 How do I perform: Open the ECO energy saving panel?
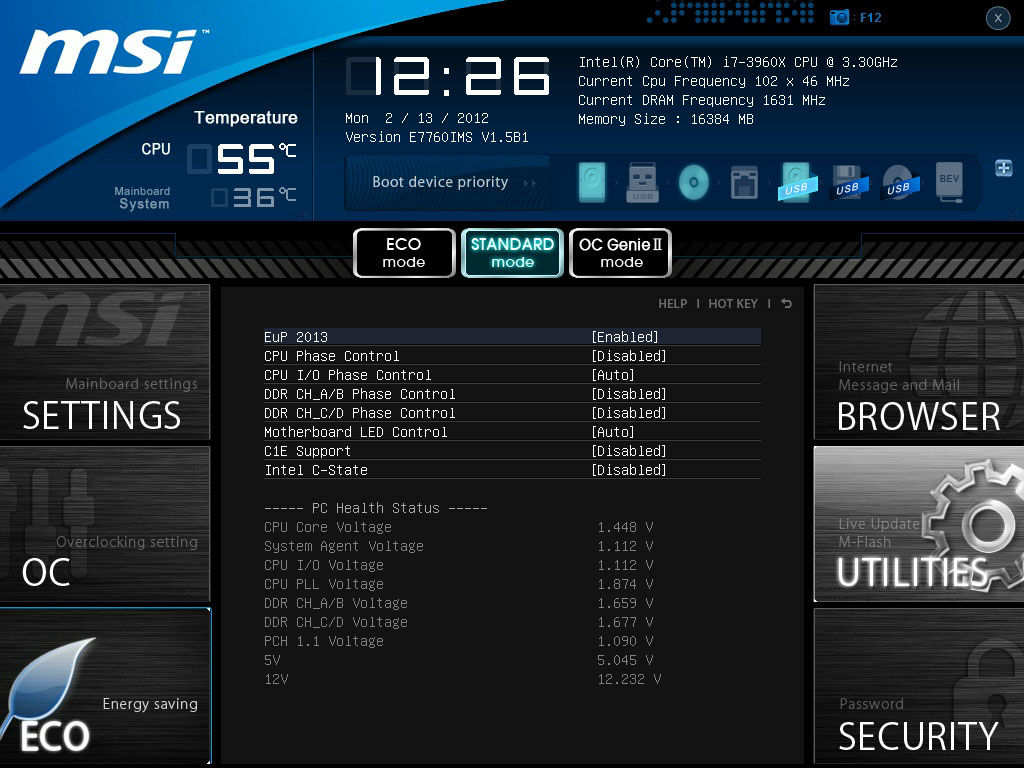[x=105, y=686]
